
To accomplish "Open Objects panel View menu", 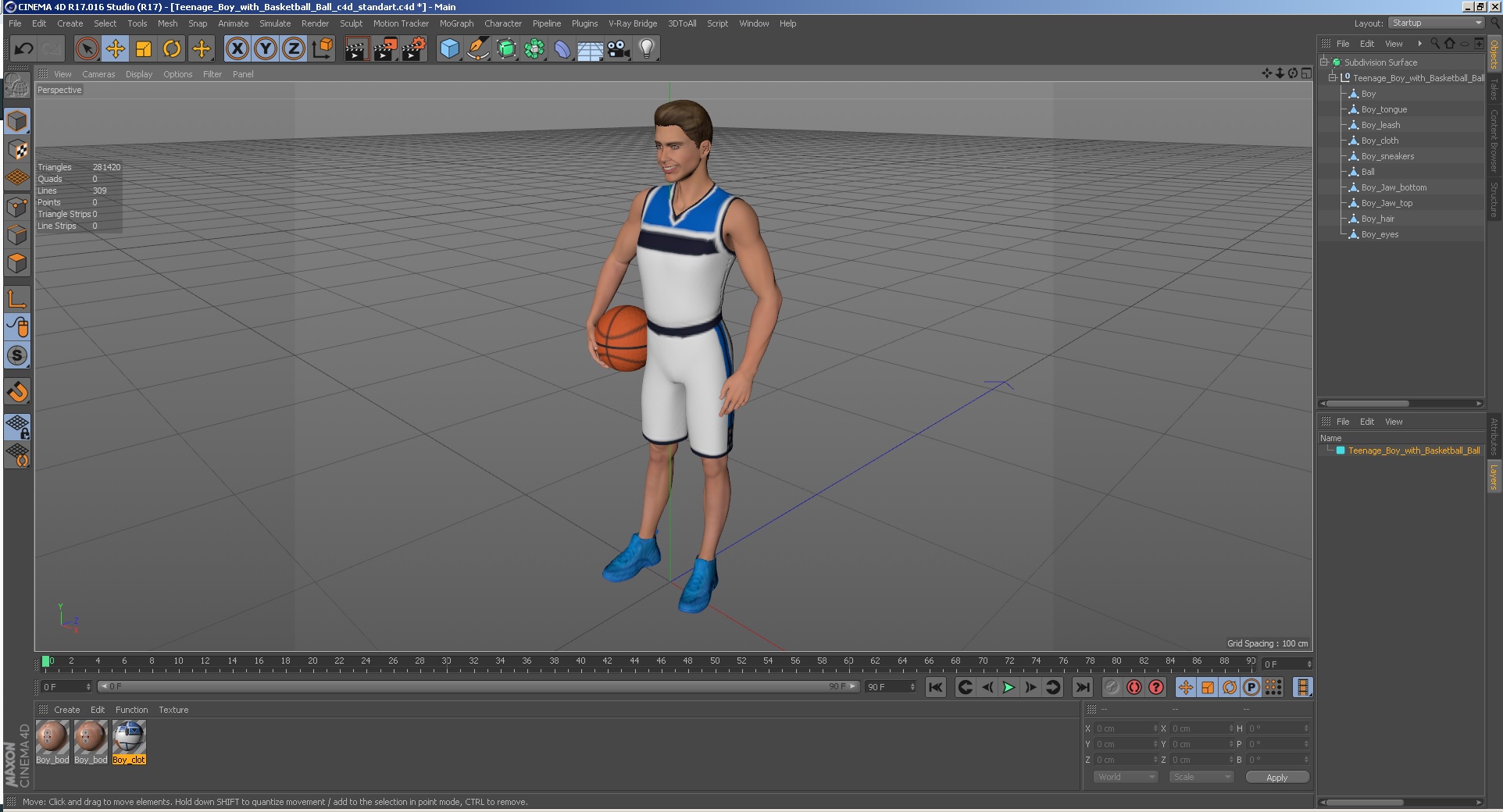I will 1394,44.
